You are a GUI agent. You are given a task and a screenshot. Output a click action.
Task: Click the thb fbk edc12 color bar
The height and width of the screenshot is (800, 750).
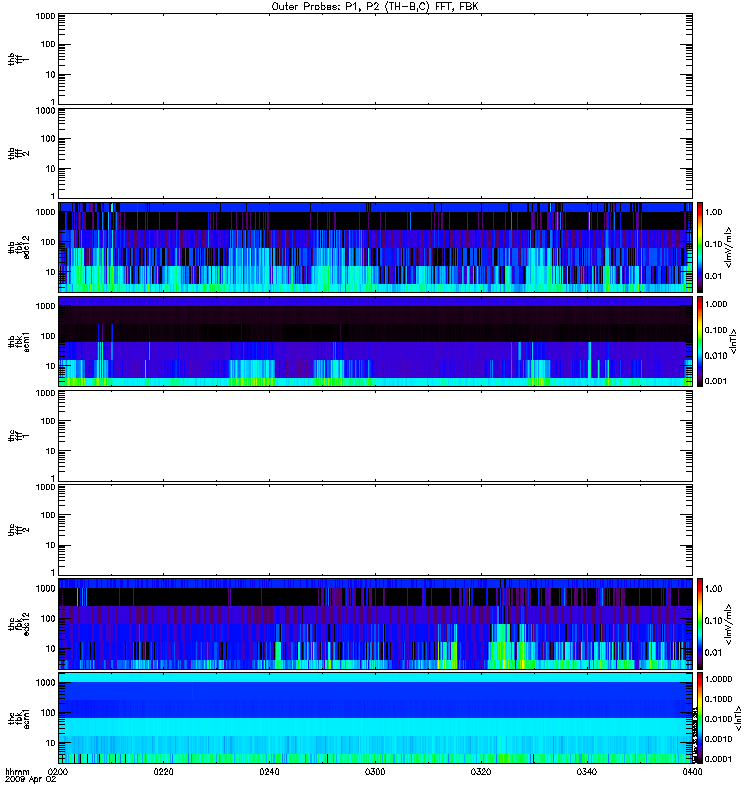pyautogui.click(x=700, y=247)
